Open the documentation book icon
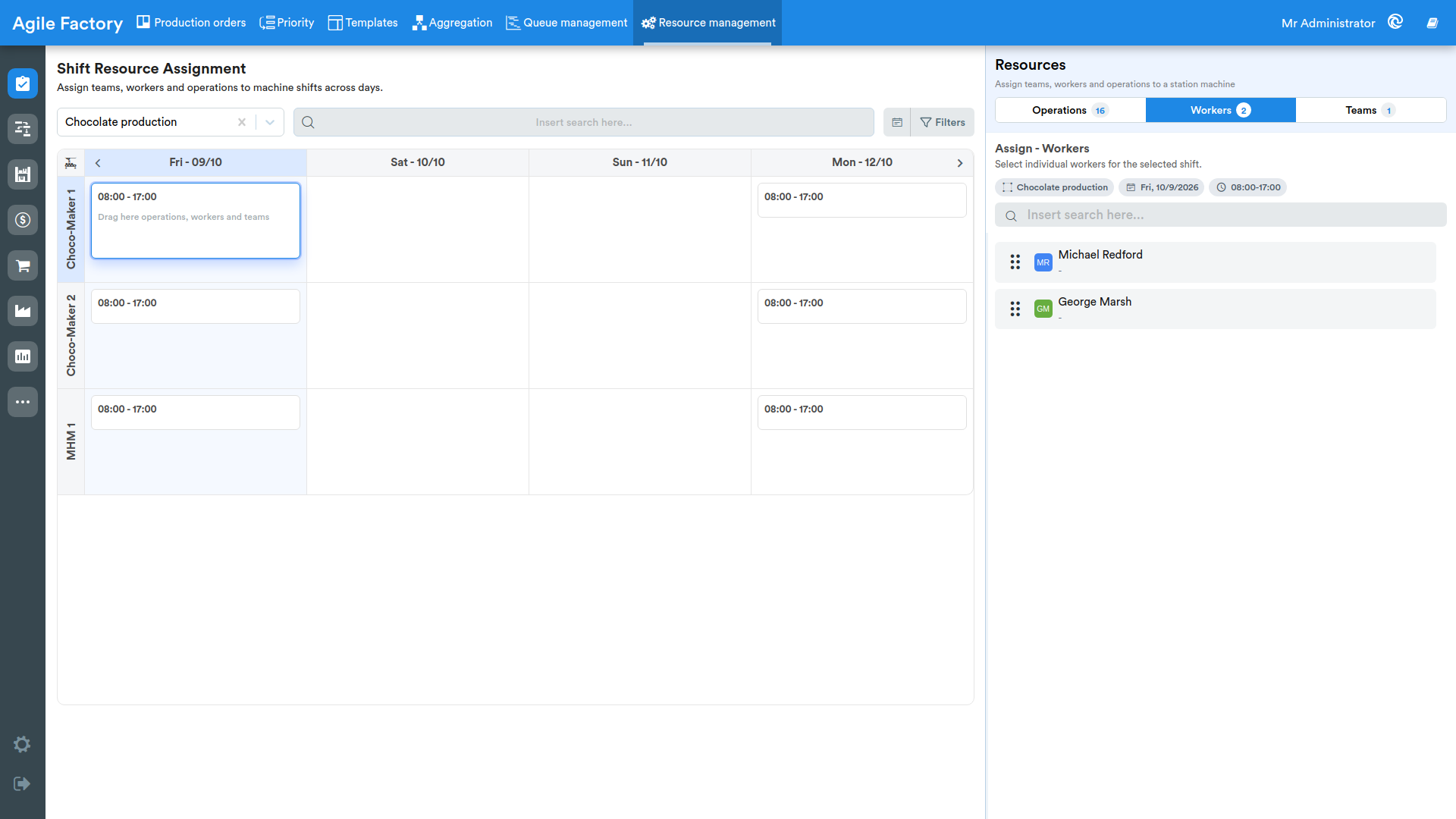This screenshot has width=1456, height=819. click(x=1432, y=23)
